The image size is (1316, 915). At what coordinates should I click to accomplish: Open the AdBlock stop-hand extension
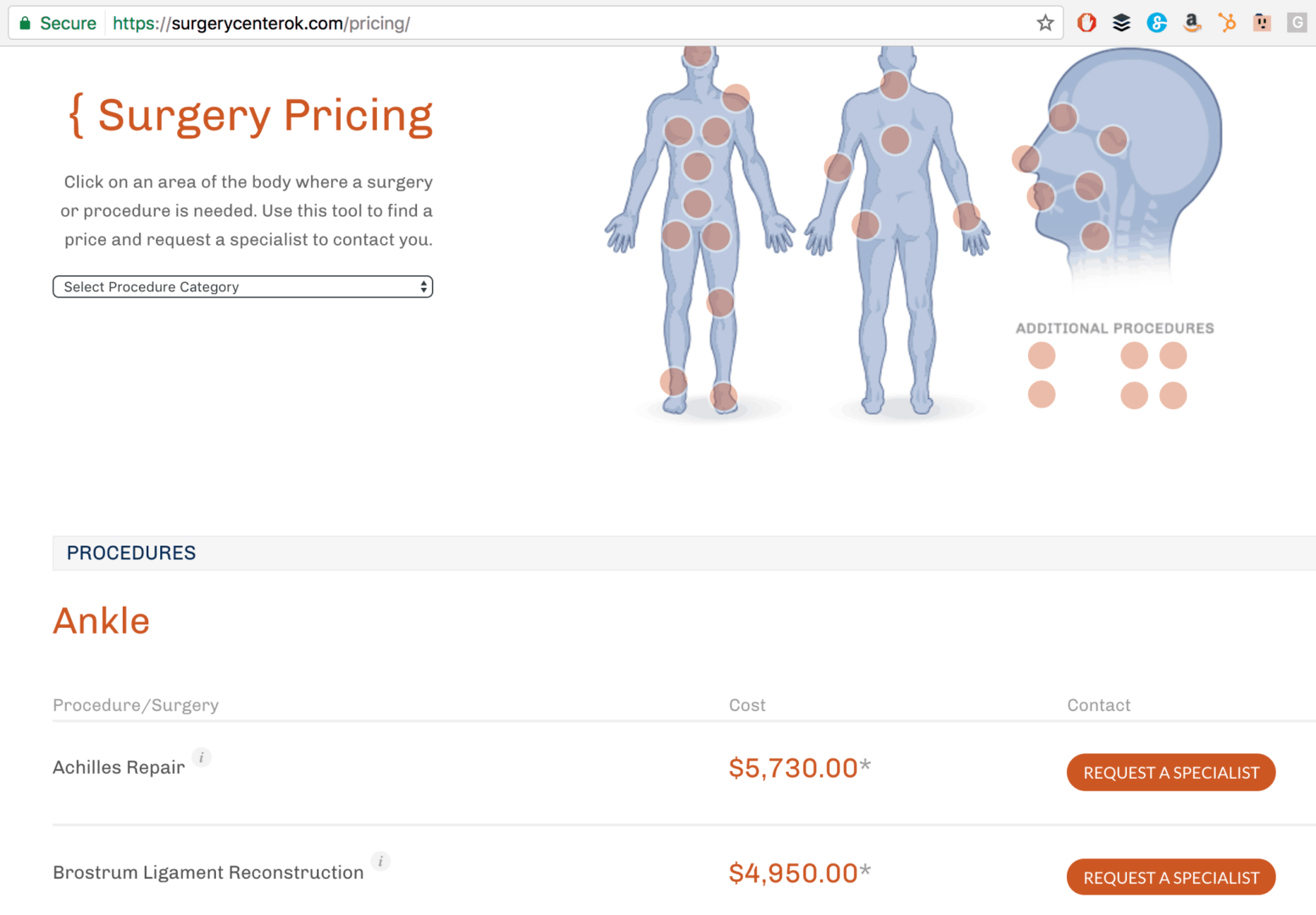point(1086,23)
